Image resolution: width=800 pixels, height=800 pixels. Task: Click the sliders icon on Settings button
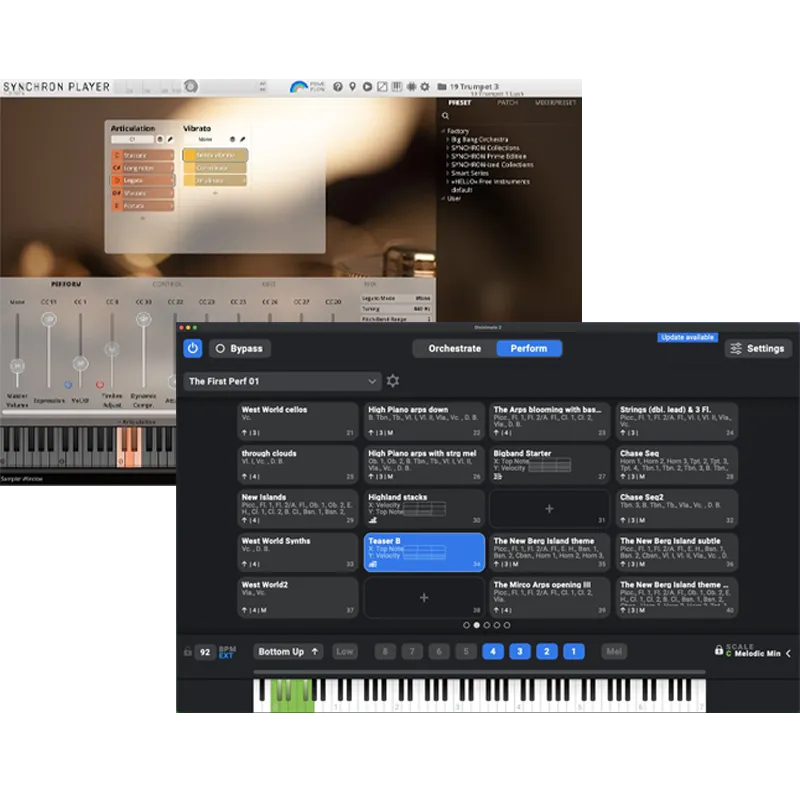(736, 348)
